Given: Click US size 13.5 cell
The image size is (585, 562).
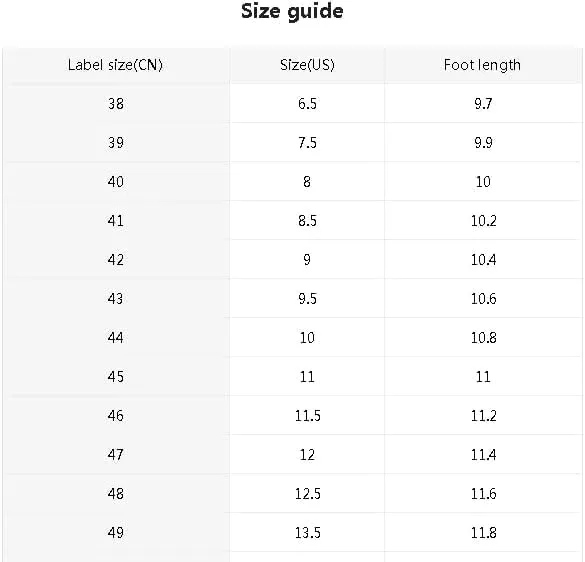Looking at the screenshot, I should pyautogui.click(x=307, y=533).
